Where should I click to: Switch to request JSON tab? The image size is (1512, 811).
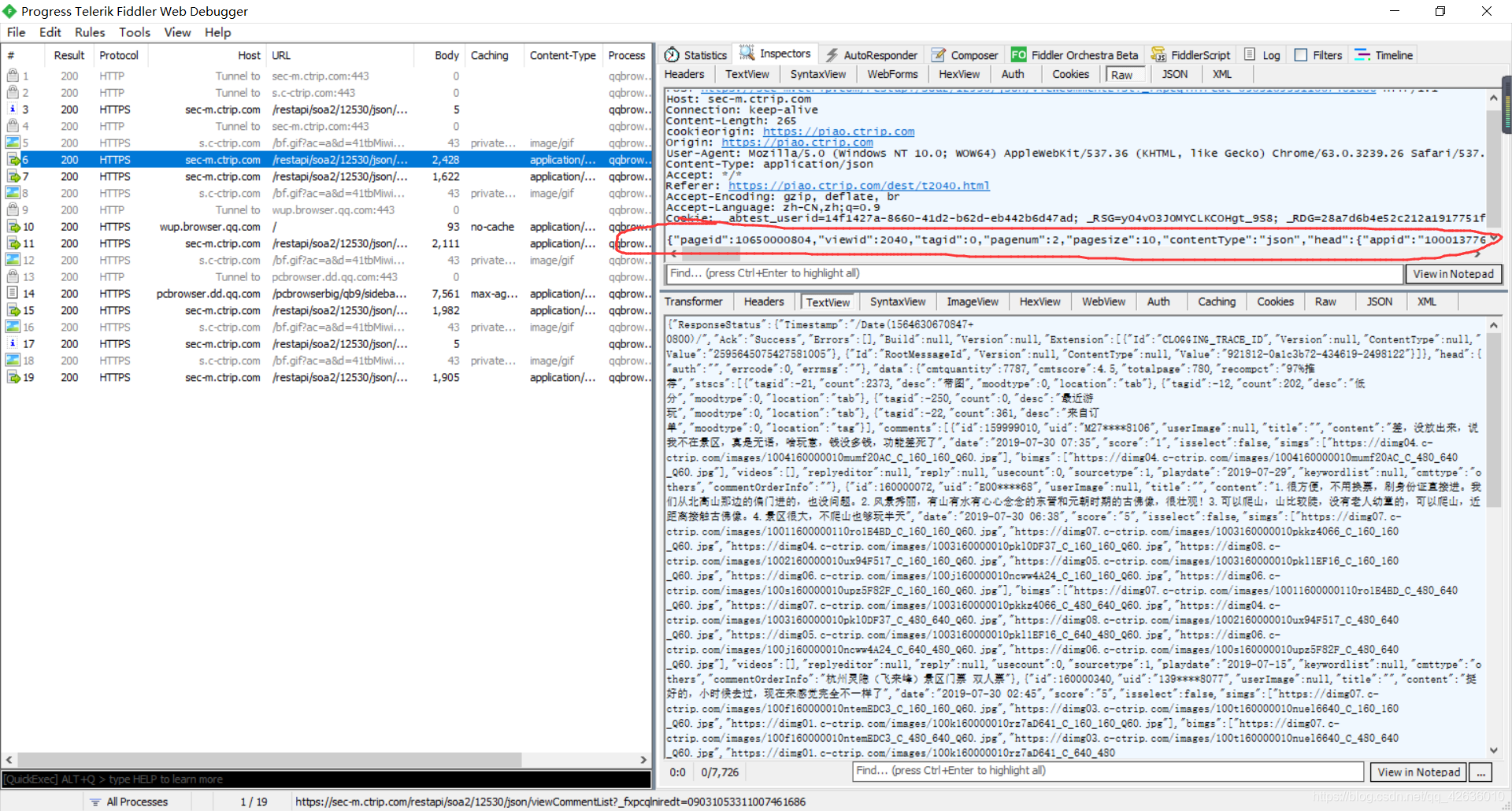(1175, 74)
